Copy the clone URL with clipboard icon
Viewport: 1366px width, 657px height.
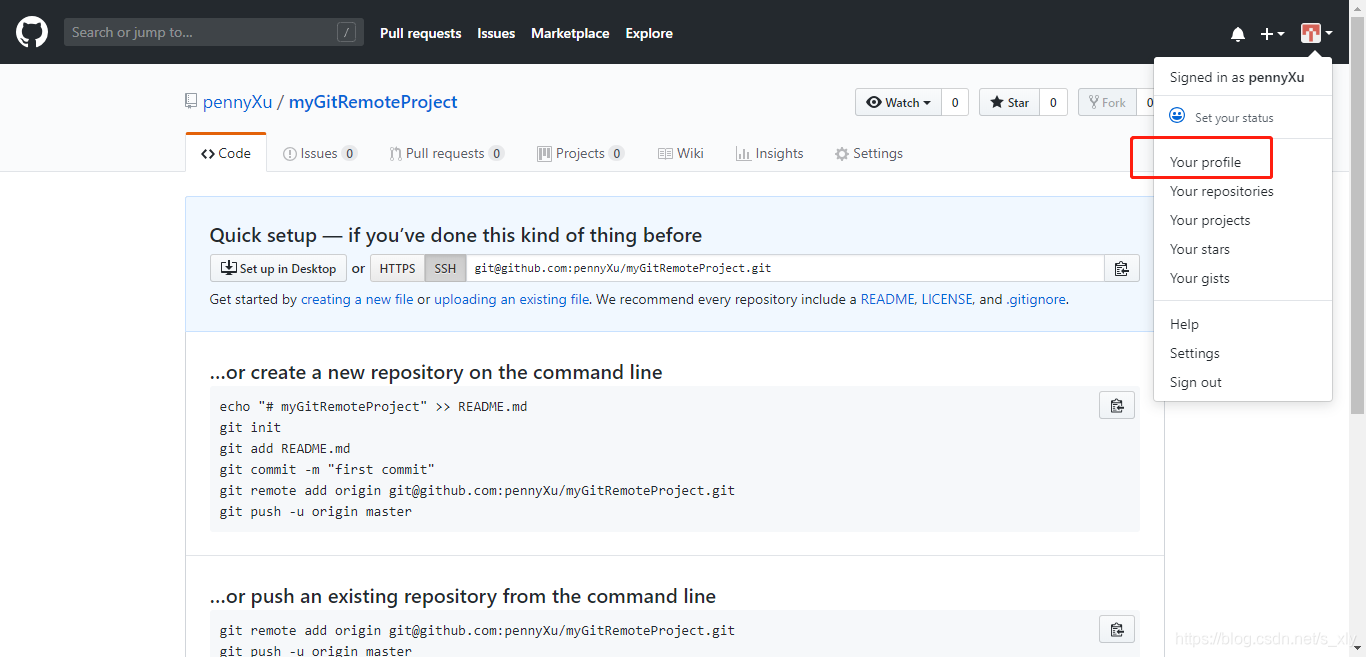(x=1121, y=268)
